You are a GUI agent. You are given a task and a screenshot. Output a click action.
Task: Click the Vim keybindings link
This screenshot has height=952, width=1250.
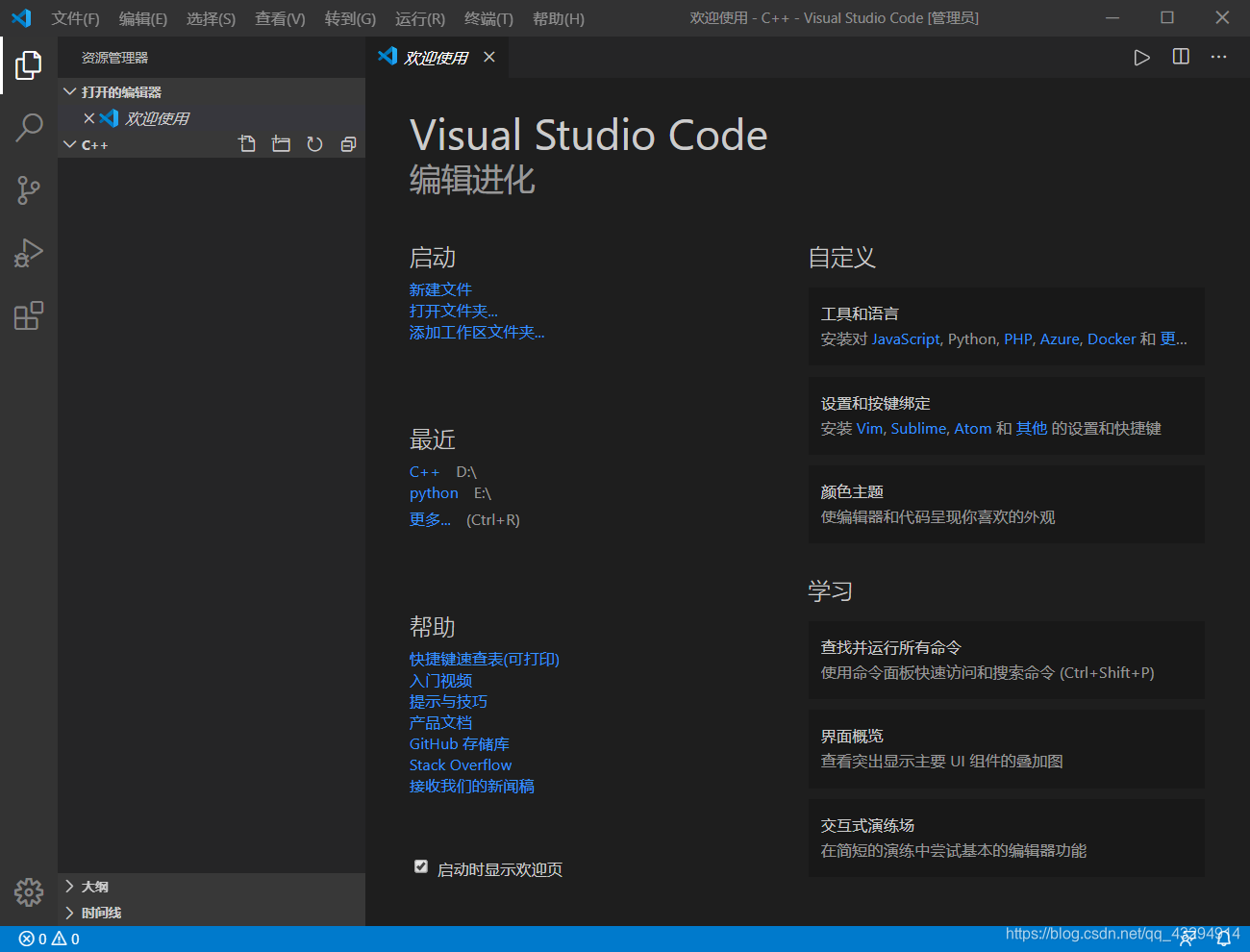point(869,429)
